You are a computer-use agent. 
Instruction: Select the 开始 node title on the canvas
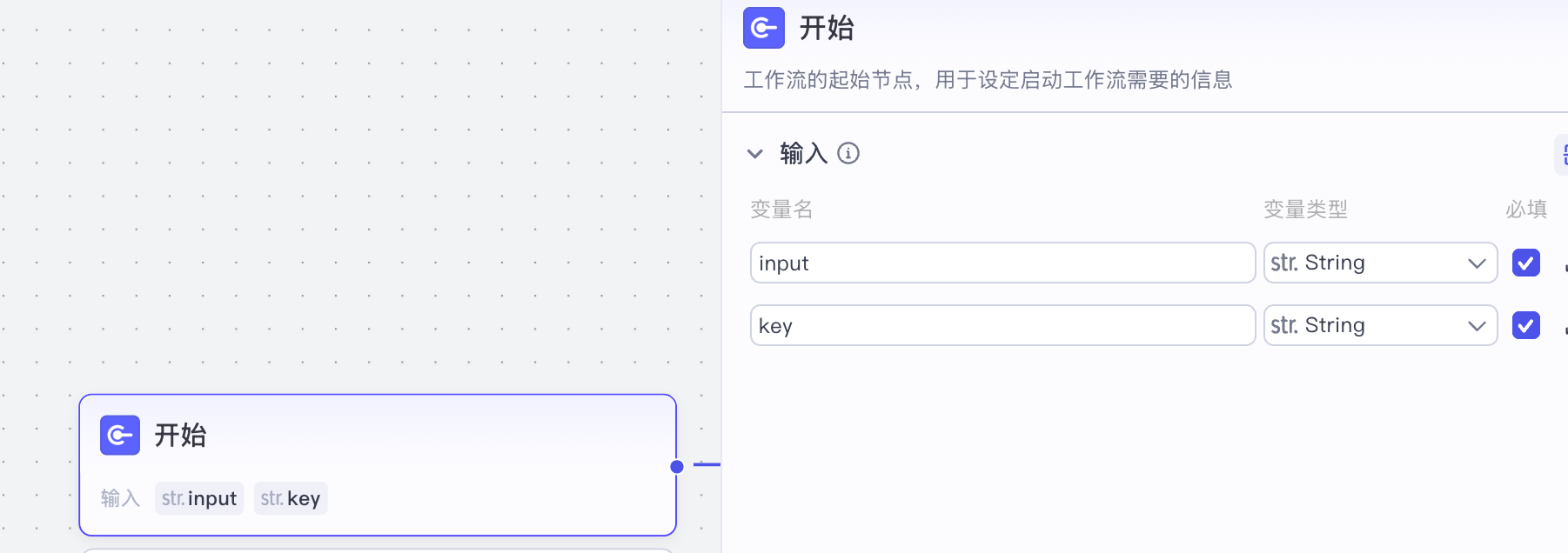(180, 435)
